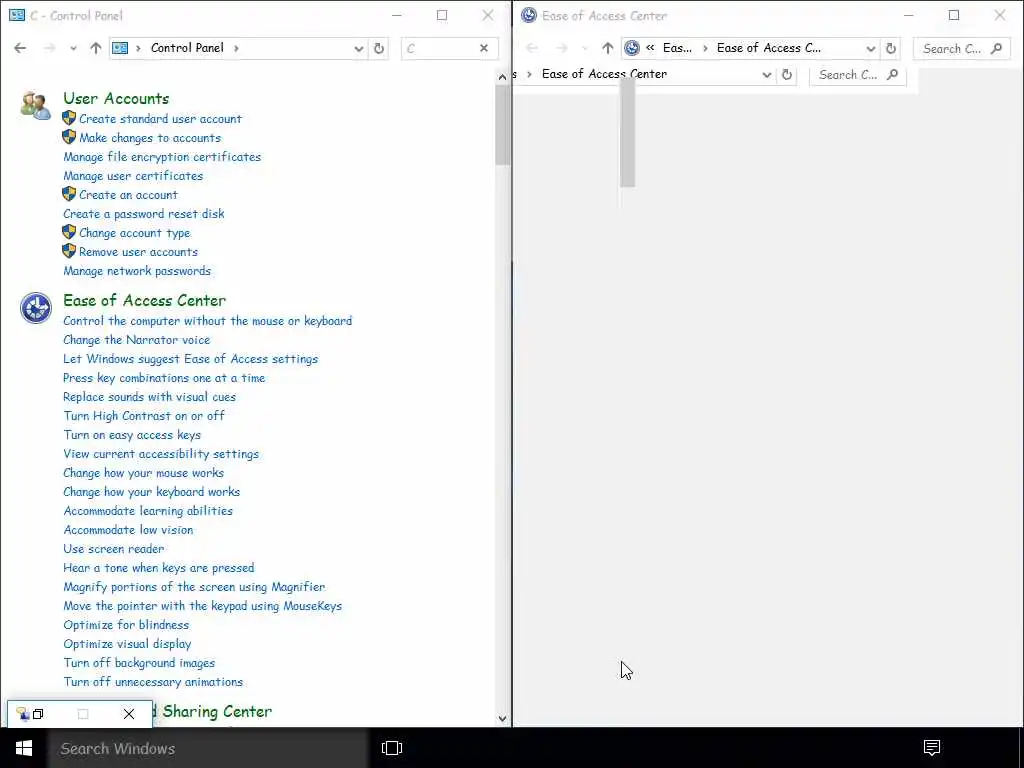The width and height of the screenshot is (1024, 768).
Task: Open Change how your mouse works
Action: 144,472
